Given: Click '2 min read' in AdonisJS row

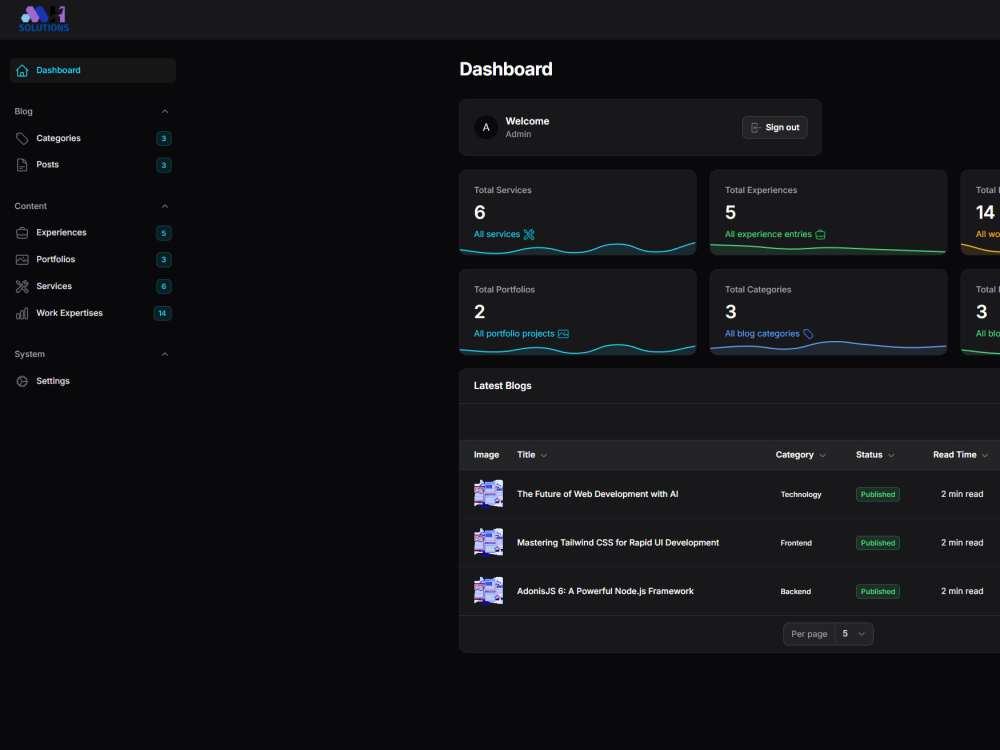Looking at the screenshot, I should click(x=962, y=591).
